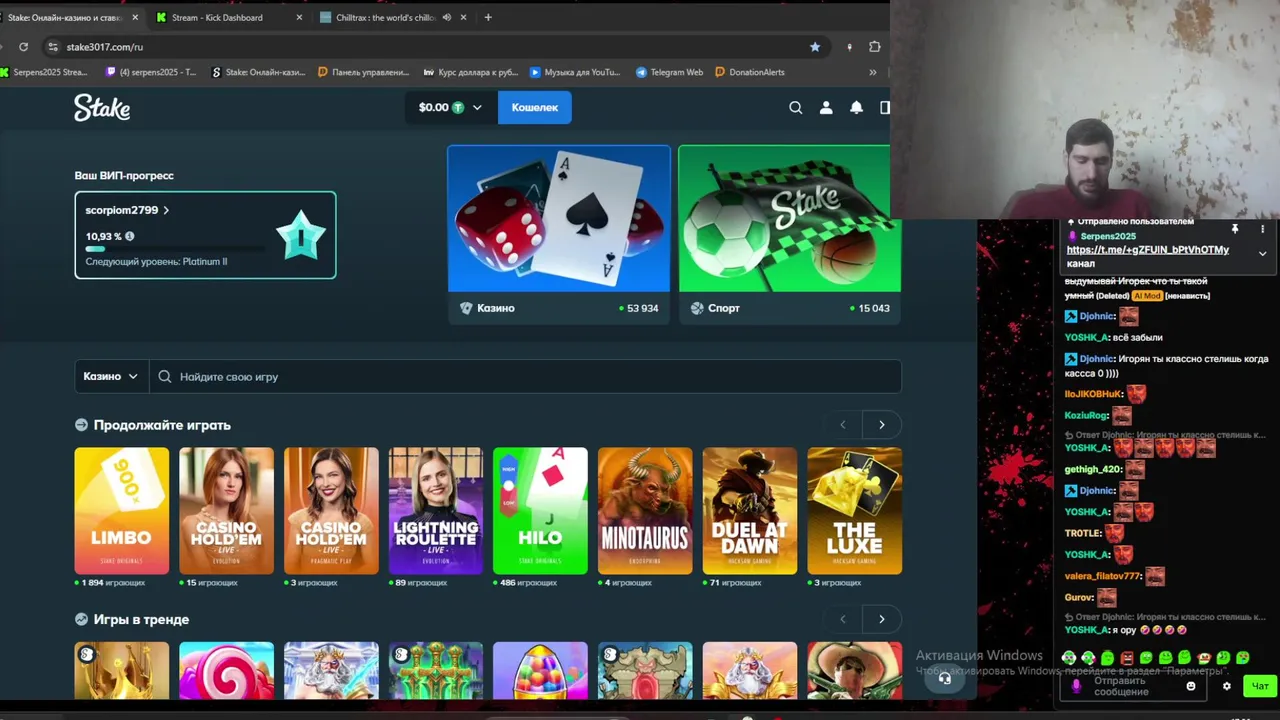Image resolution: width=1280 pixels, height=720 pixels.
Task: Click the Продолжайте играть section heading
Action: [162, 425]
